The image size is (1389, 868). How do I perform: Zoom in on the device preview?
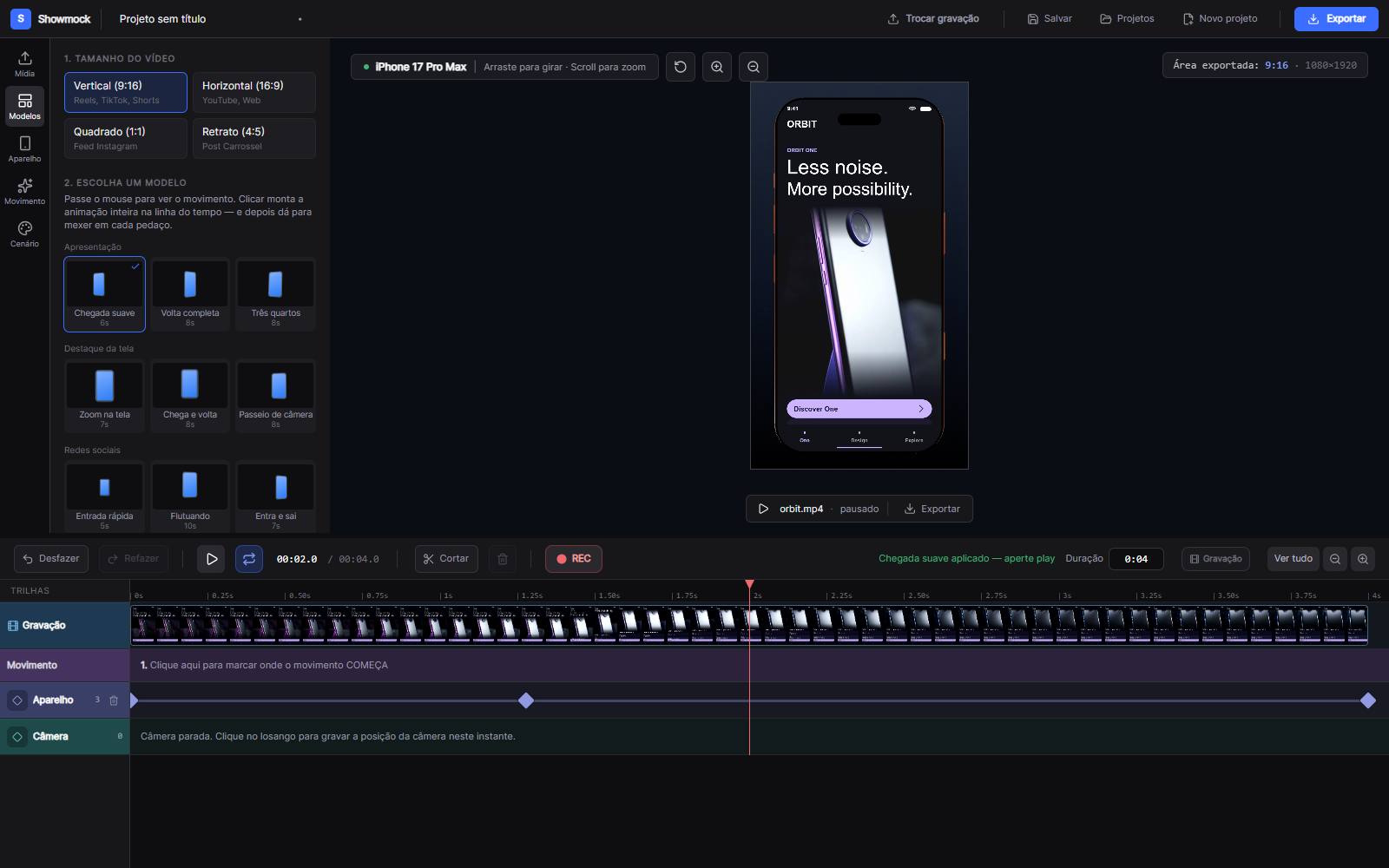717,67
